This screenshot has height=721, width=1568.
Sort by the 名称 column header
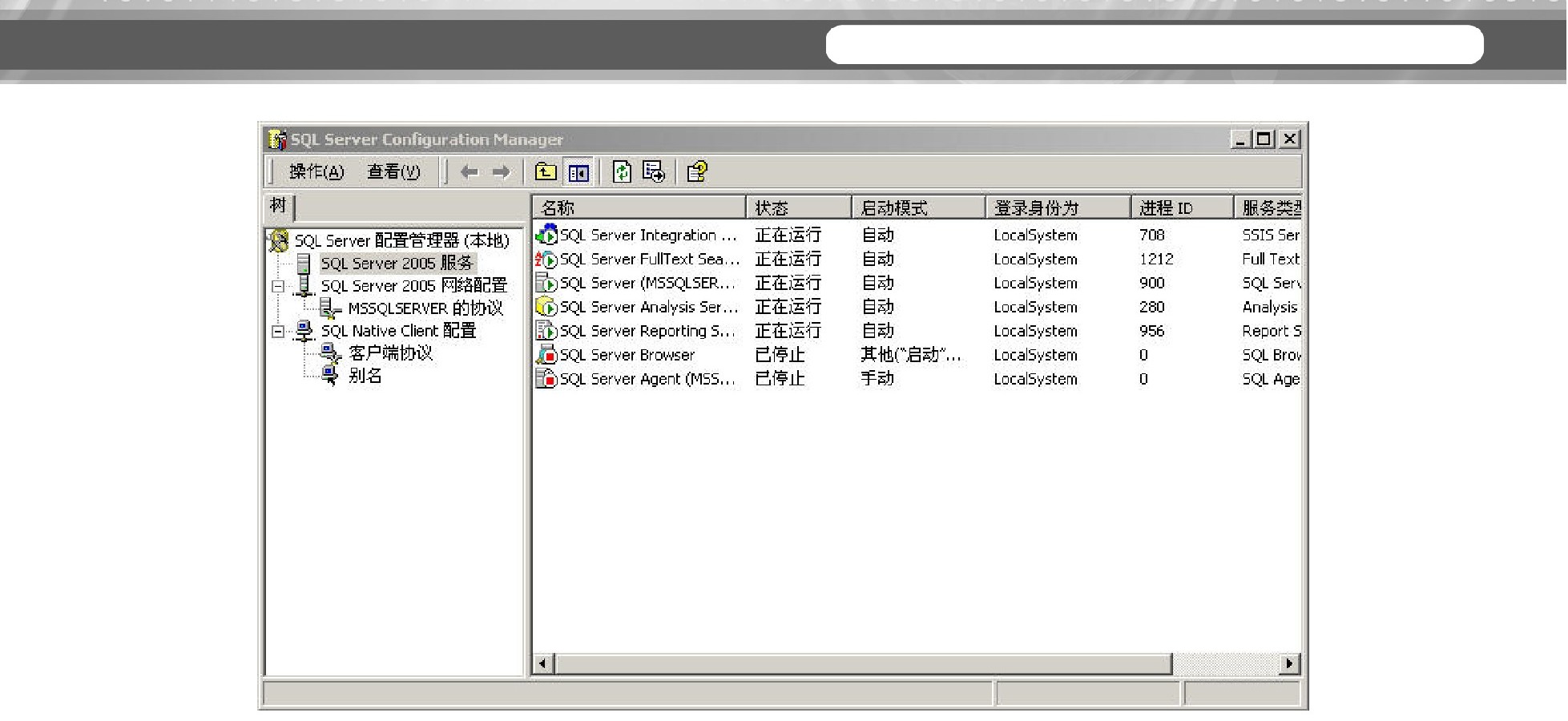pyautogui.click(x=639, y=207)
